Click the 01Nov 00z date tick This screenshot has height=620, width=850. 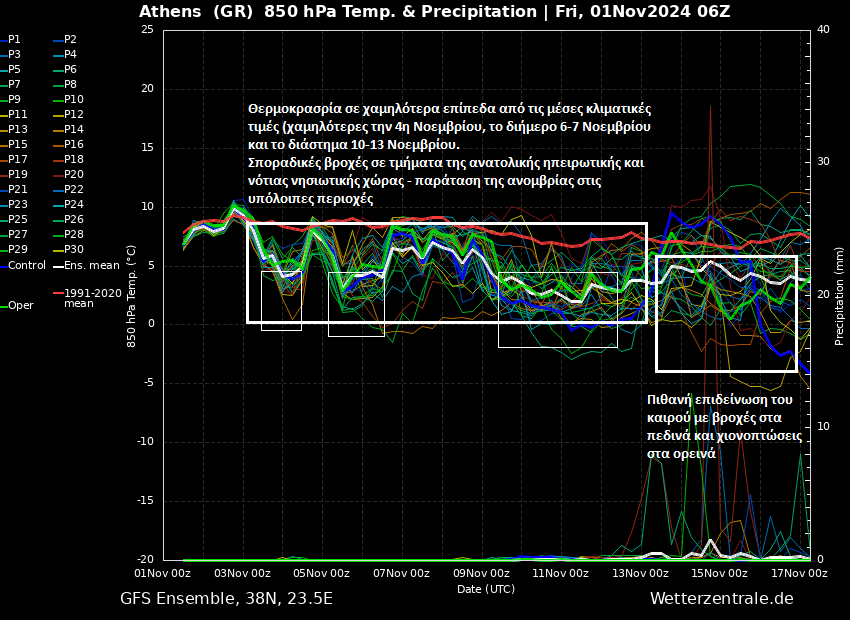(163, 573)
